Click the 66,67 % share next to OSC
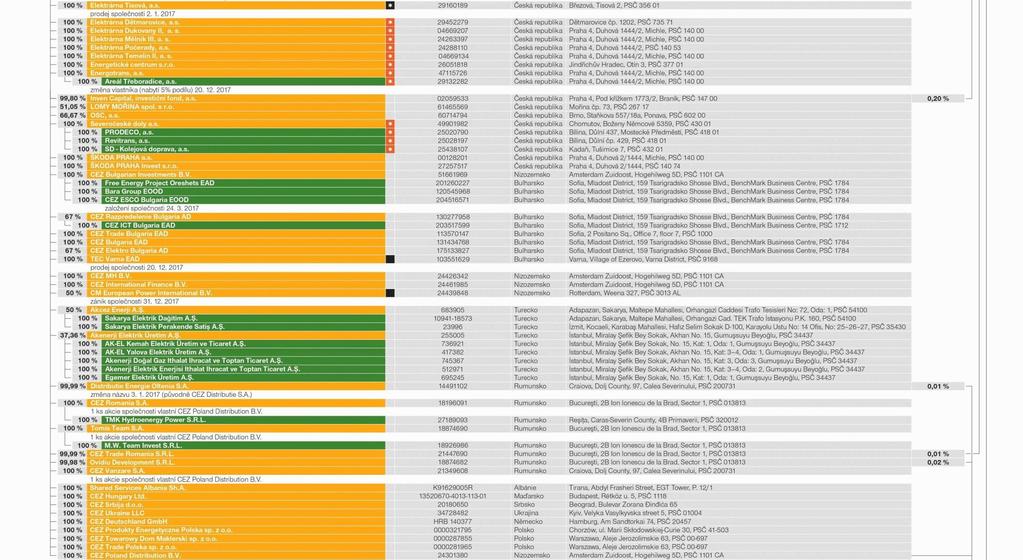This screenshot has width=1023, height=560. [72, 116]
